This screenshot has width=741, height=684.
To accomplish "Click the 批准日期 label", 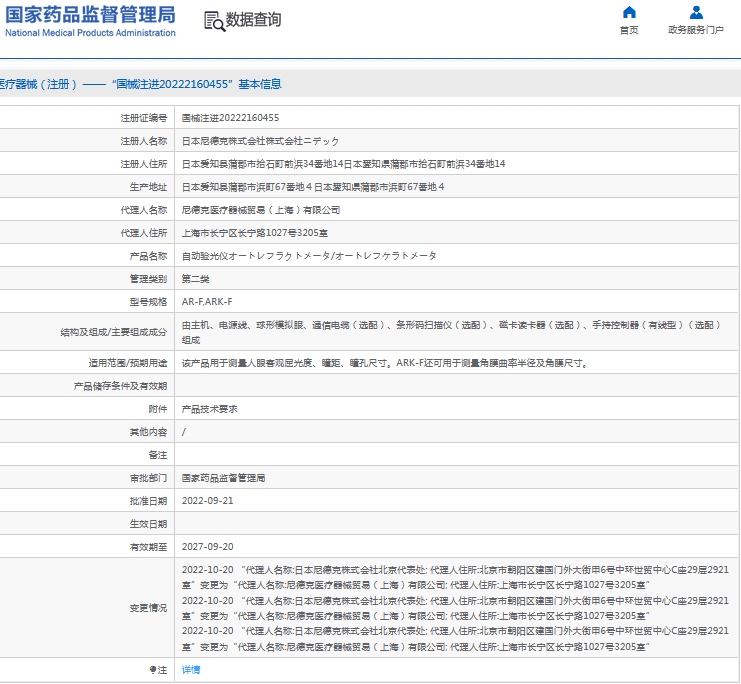I will click(148, 501).
